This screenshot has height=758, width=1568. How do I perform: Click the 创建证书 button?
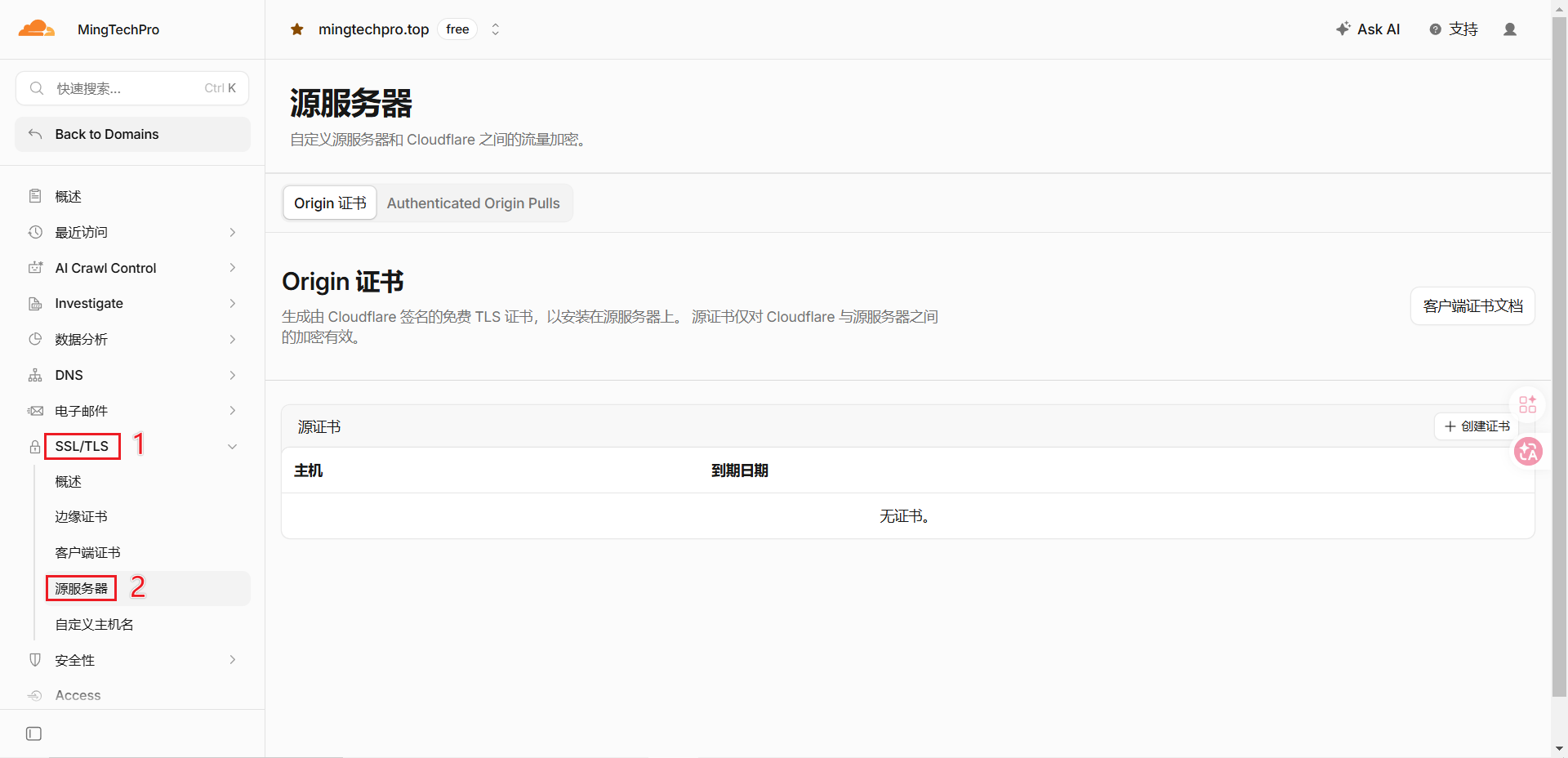click(x=1477, y=426)
